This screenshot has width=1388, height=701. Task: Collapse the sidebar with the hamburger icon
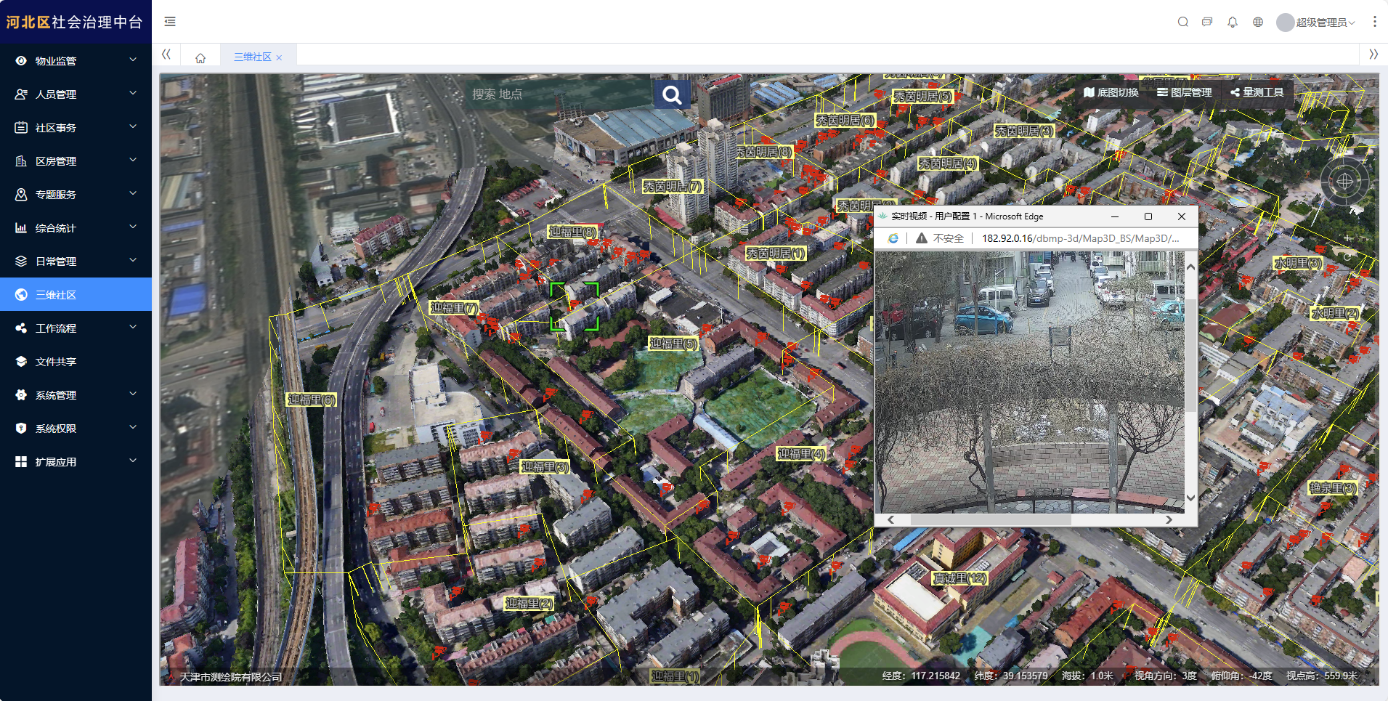point(170,22)
